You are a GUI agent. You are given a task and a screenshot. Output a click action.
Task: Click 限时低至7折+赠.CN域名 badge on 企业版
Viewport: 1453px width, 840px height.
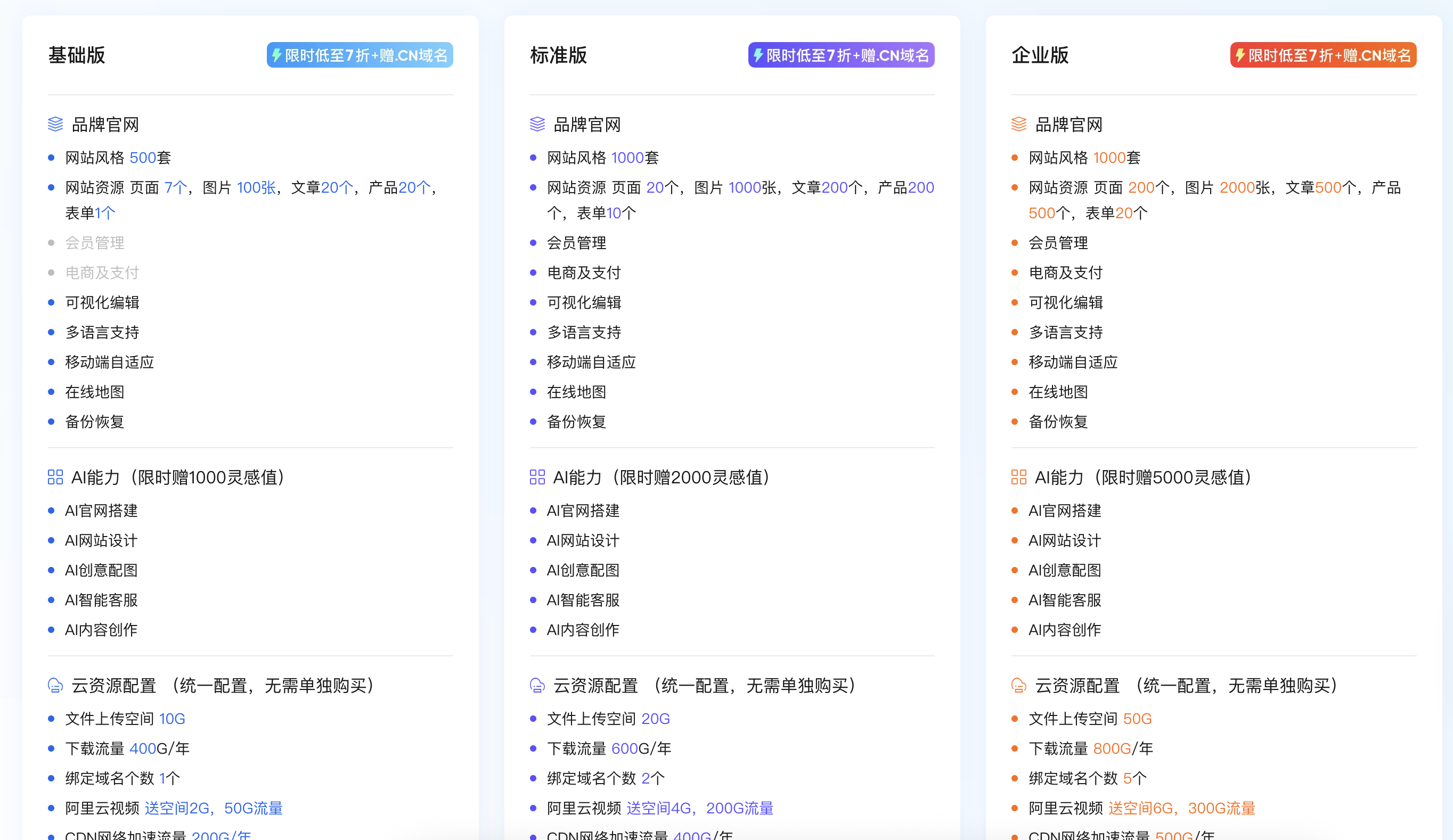click(x=1323, y=55)
